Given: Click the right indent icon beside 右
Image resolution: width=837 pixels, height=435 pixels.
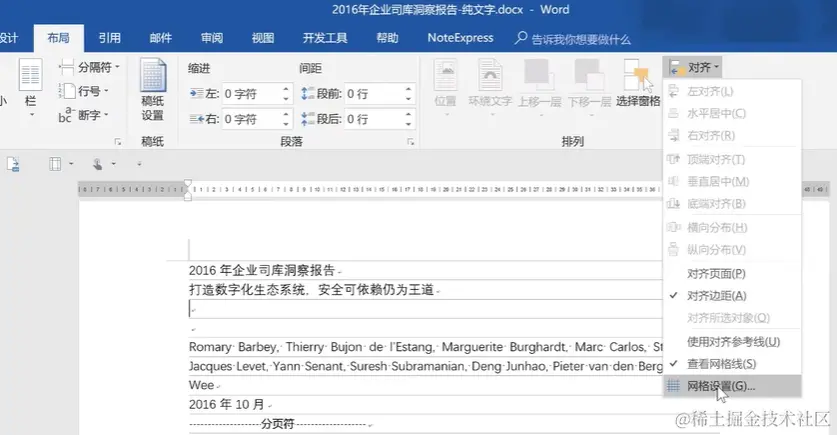Looking at the screenshot, I should (196, 118).
